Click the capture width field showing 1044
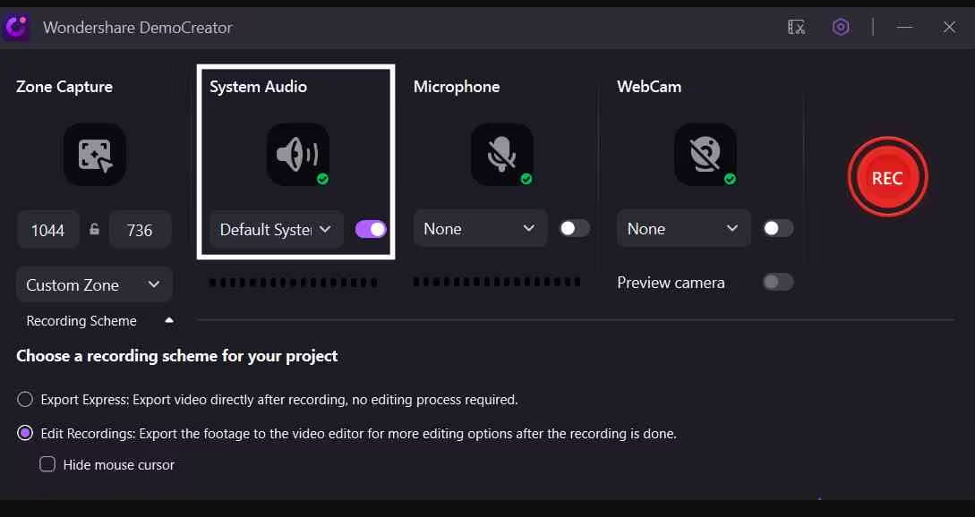The height and width of the screenshot is (518, 977). click(x=48, y=230)
